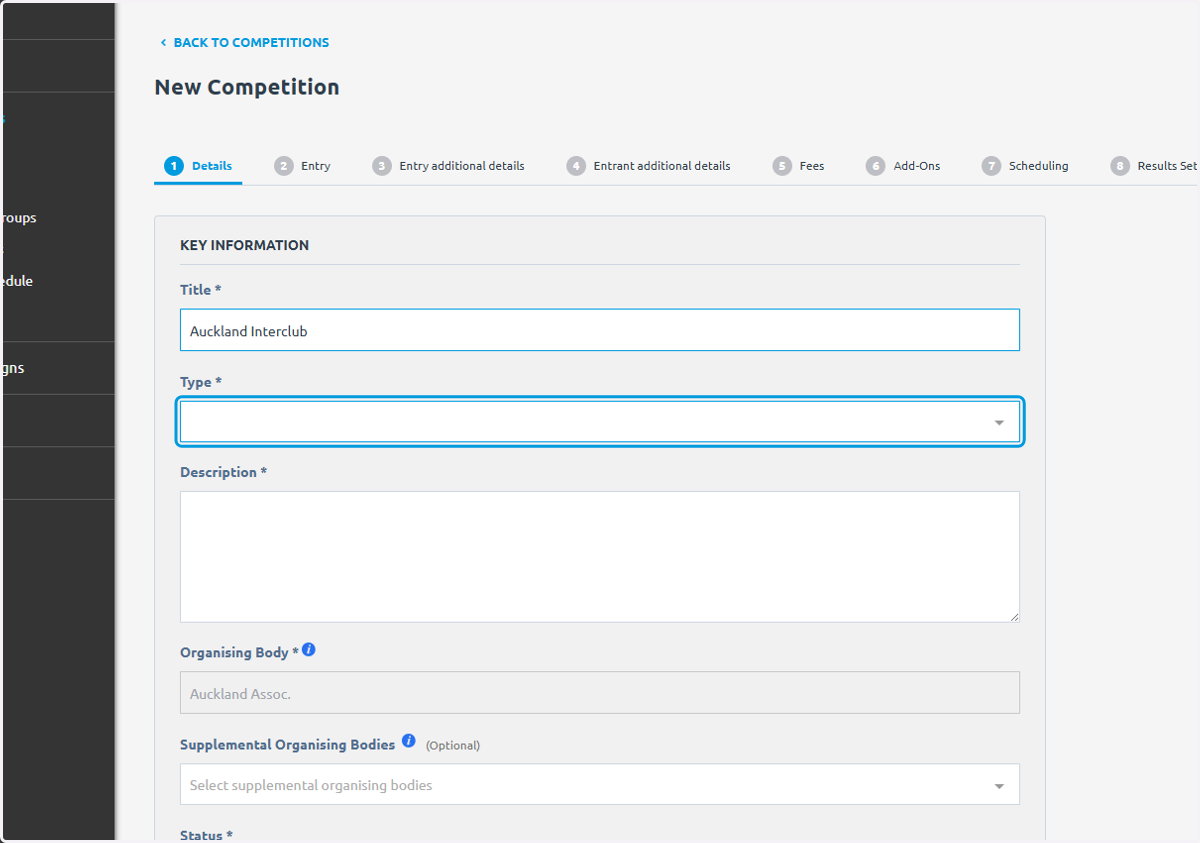Click the Supplemental Organising Bodies dropdown arrow
This screenshot has height=843, width=1200.
(999, 786)
